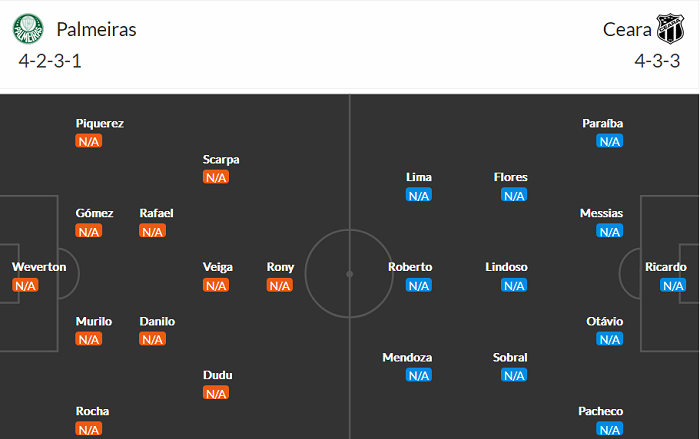This screenshot has height=439, width=700.
Task: Open the Palmeiras team name link
Action: (97, 29)
